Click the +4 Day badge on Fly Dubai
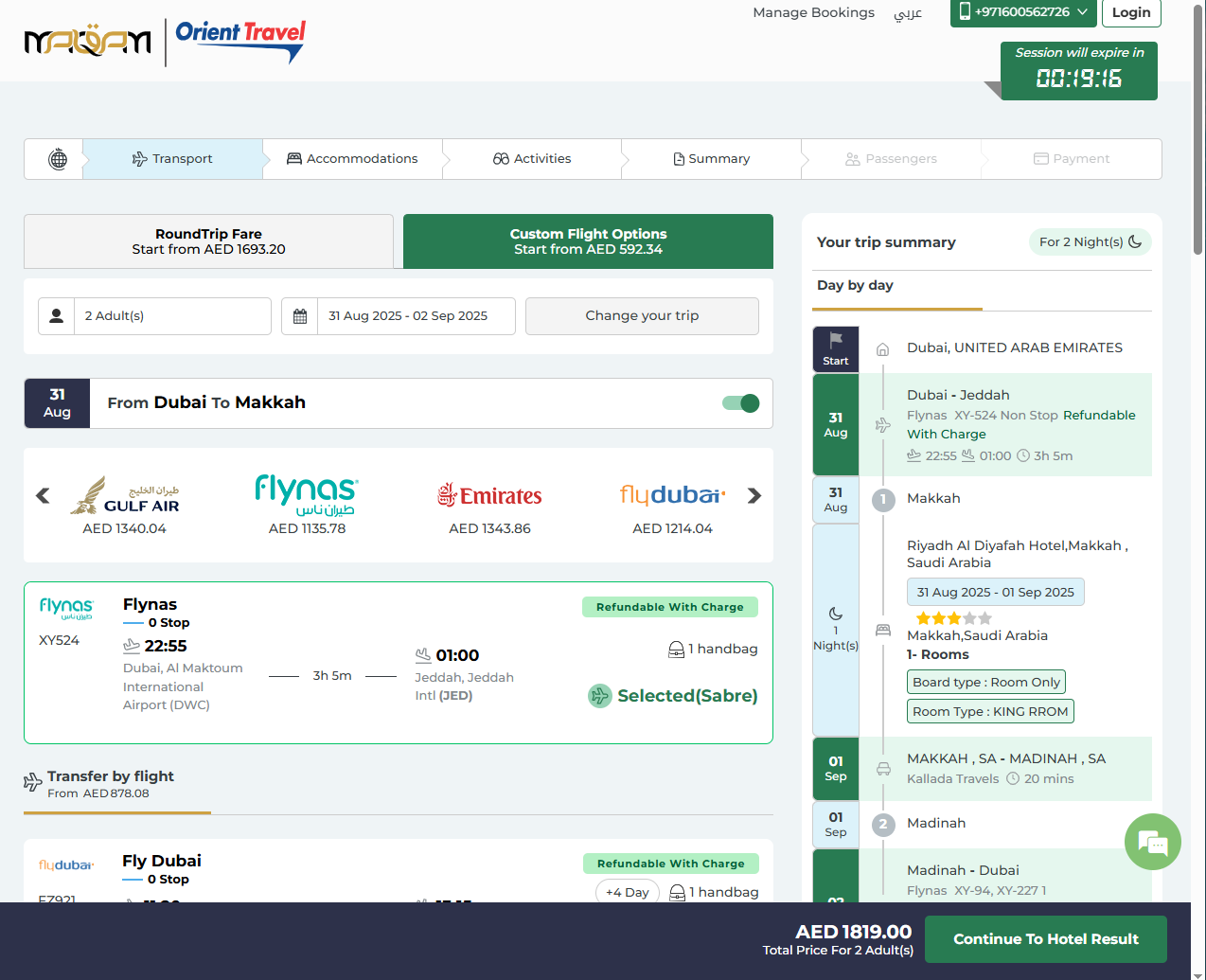This screenshot has height=980, width=1206. [x=628, y=892]
